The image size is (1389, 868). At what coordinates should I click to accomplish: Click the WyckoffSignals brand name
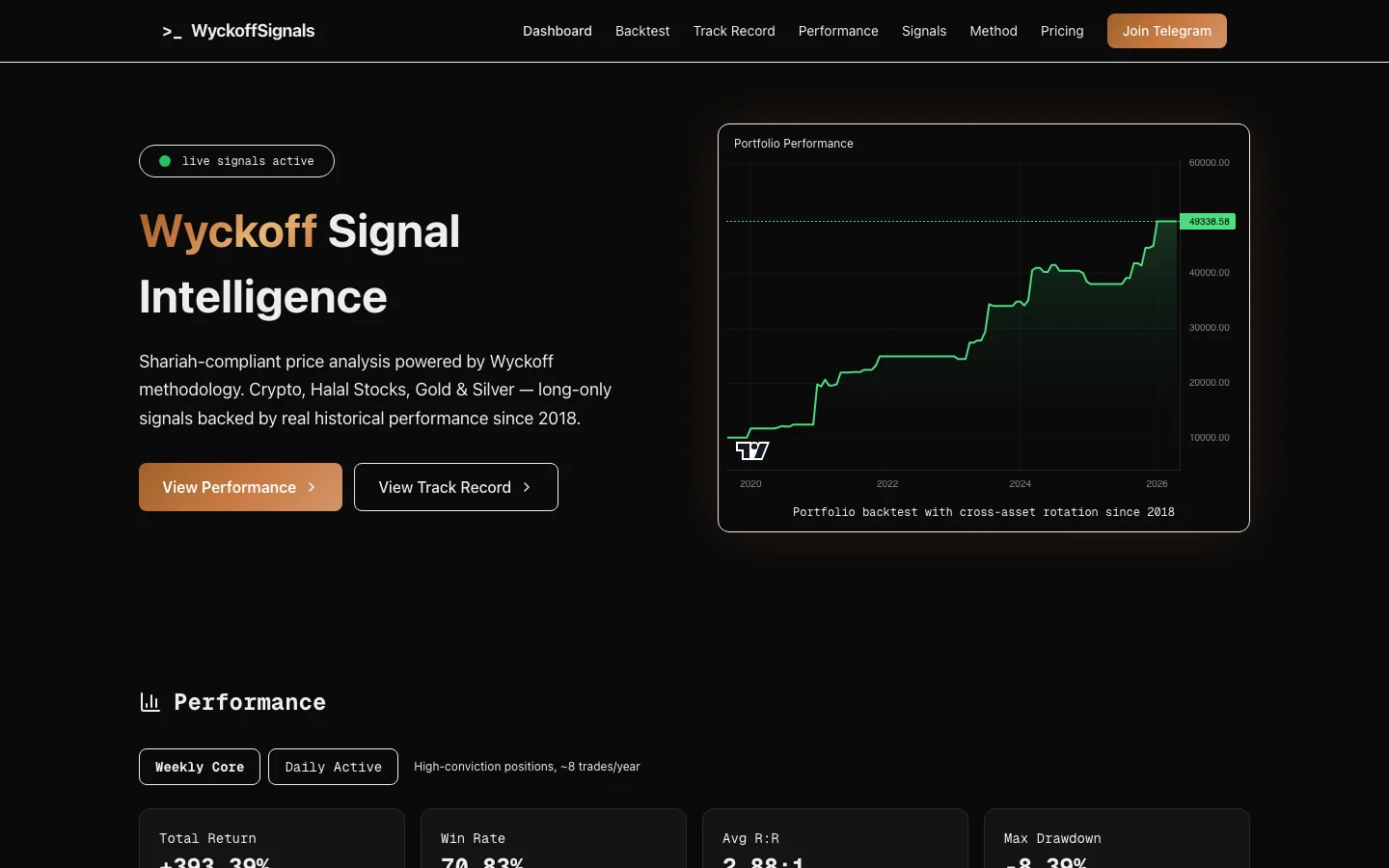(x=253, y=31)
